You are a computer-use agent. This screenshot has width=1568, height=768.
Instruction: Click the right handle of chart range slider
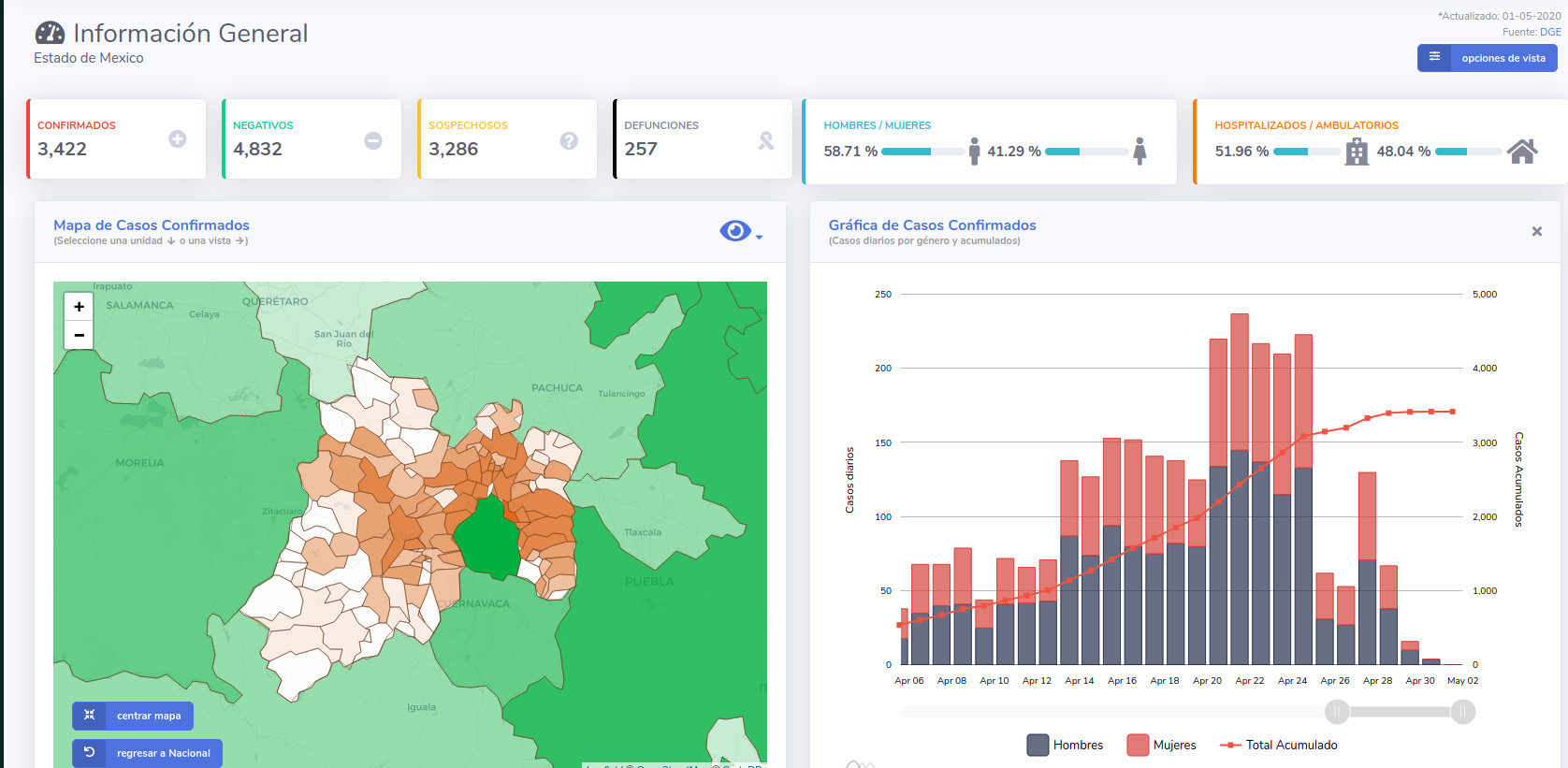tap(1463, 712)
